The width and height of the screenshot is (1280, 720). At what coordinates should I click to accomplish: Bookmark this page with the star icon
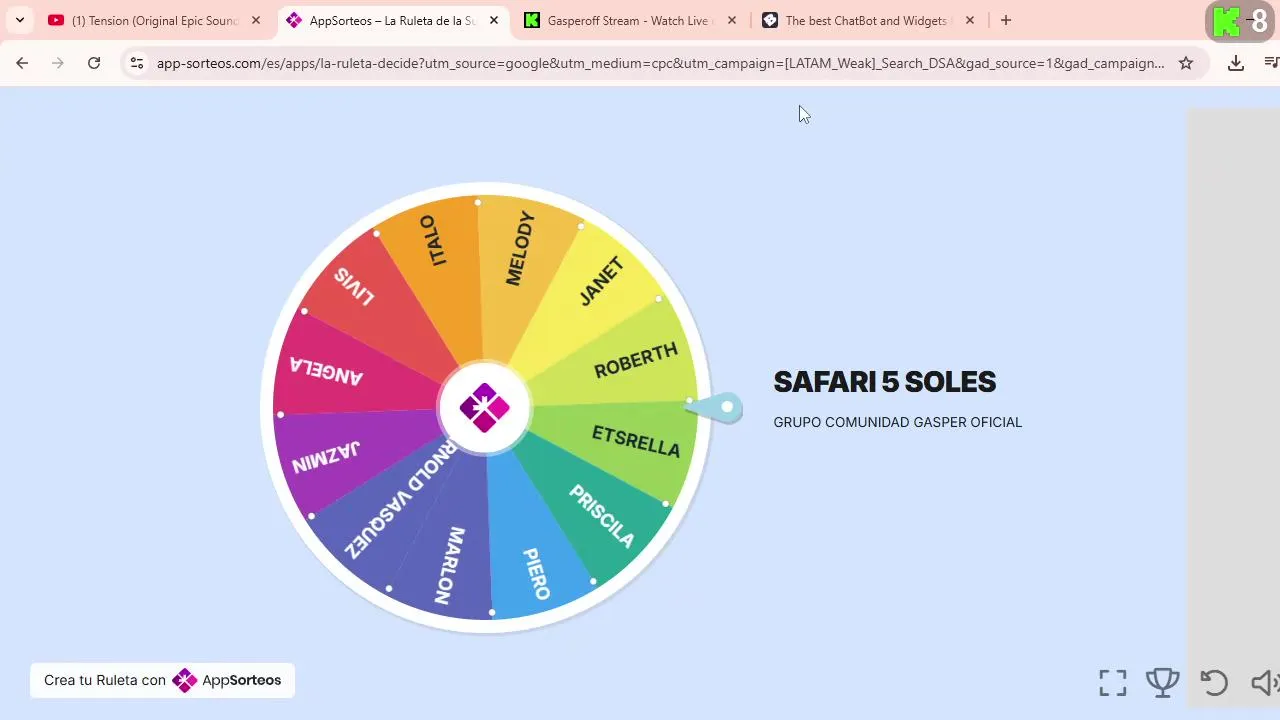[1186, 63]
